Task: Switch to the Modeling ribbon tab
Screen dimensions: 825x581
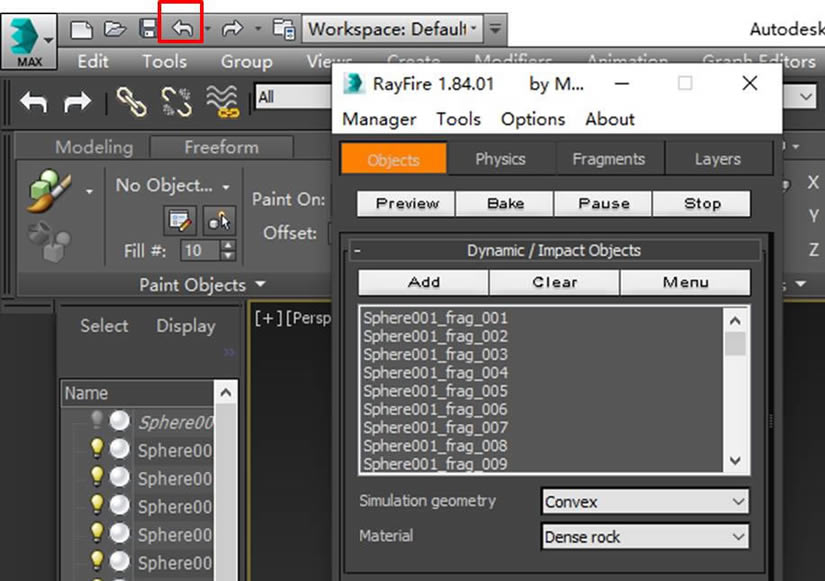Action: 94,147
